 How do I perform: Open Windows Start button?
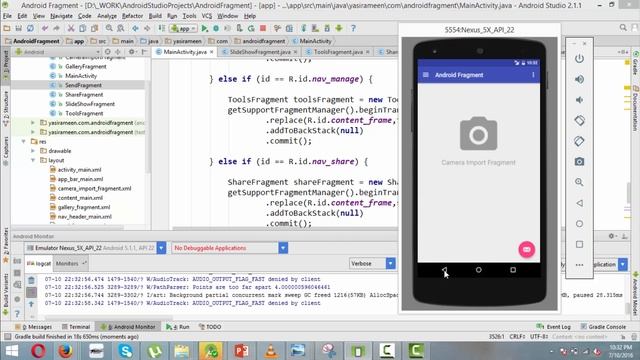coord(12,351)
